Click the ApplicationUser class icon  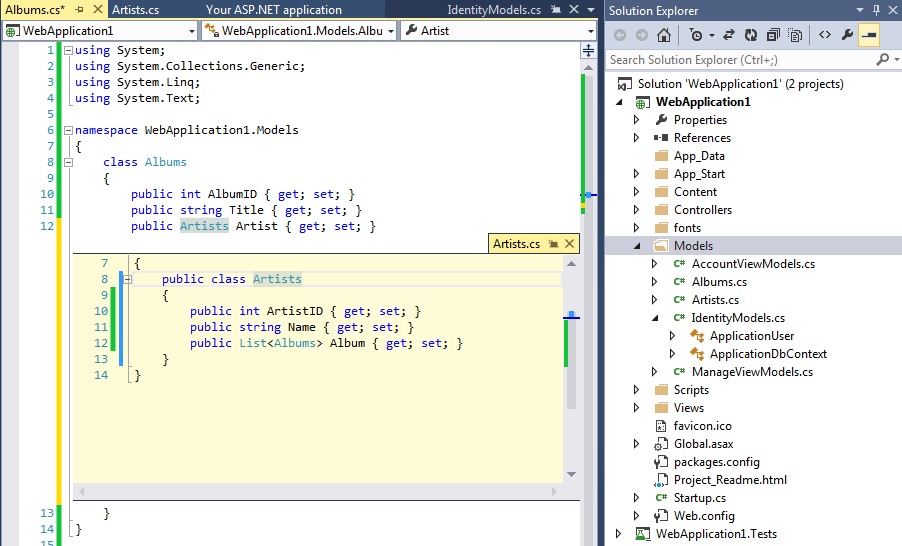click(697, 336)
